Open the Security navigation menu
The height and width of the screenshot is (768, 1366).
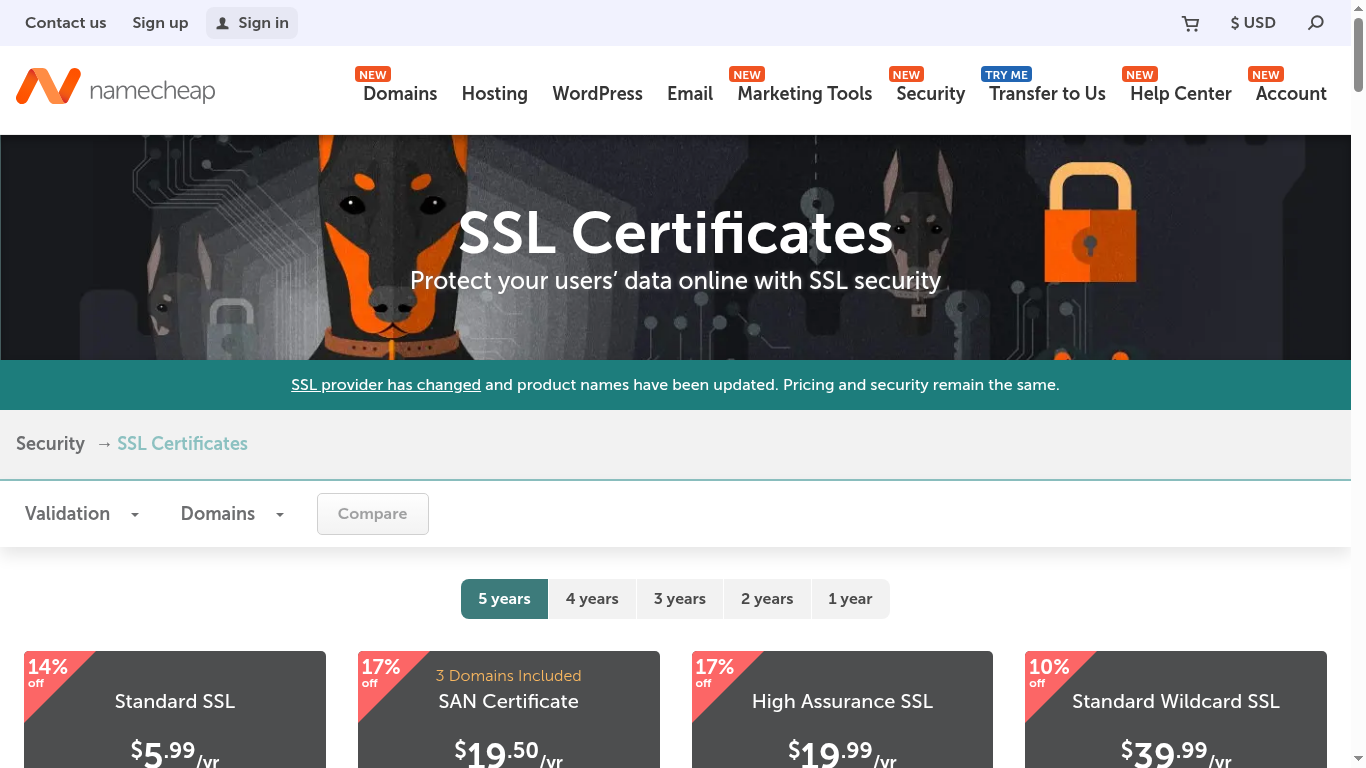(x=930, y=93)
